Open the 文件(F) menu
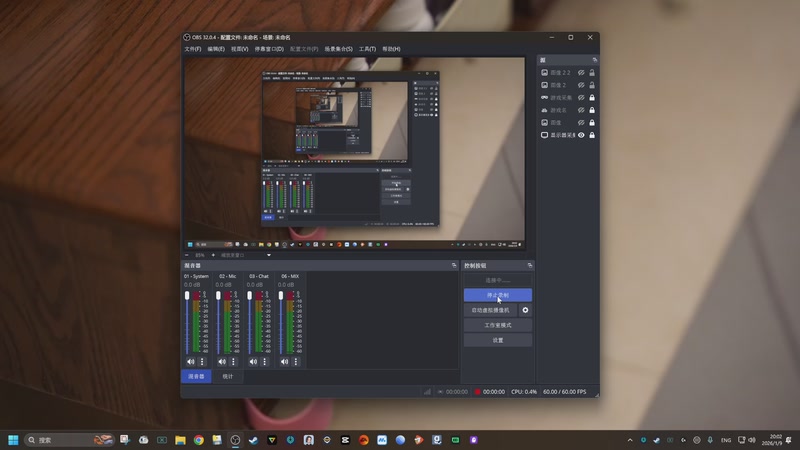800x450 pixels. [192, 49]
